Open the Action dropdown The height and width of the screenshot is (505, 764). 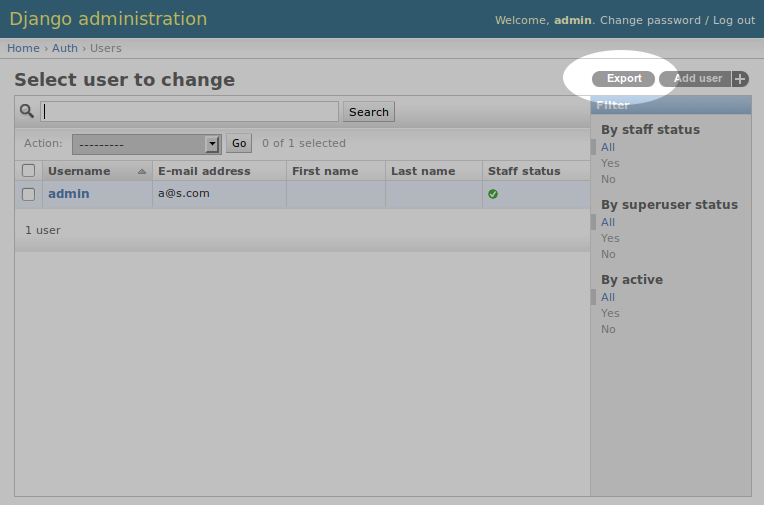[147, 144]
